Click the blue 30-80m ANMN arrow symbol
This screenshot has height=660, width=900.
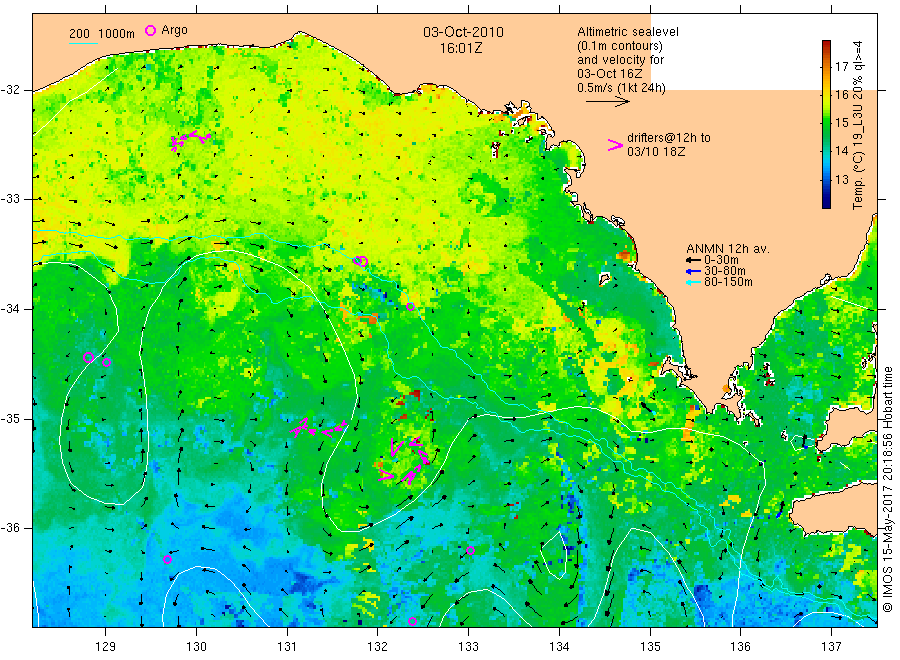[693, 271]
